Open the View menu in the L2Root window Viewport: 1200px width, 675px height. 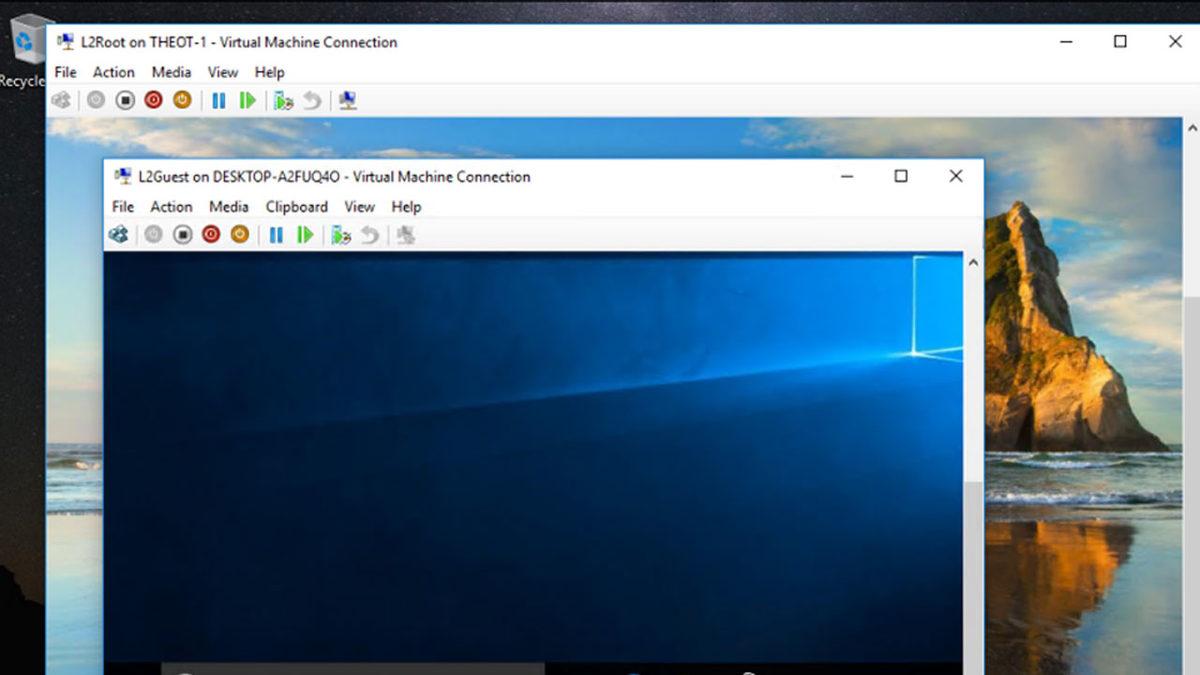[222, 72]
